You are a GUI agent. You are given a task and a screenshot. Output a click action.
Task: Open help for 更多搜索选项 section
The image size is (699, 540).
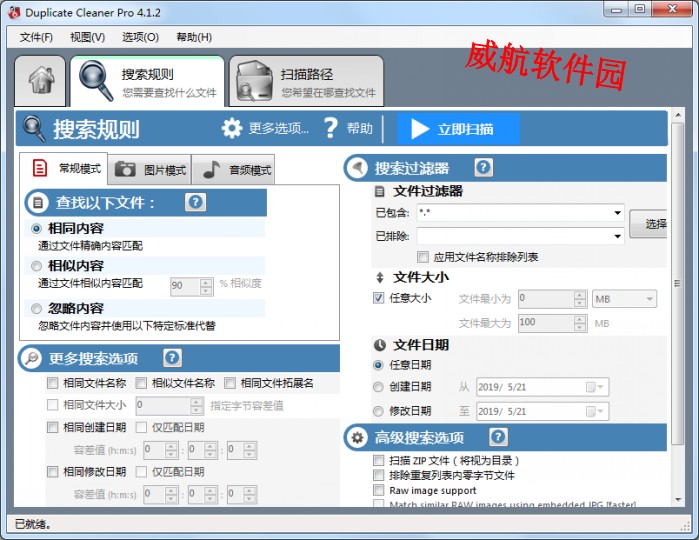point(173,358)
